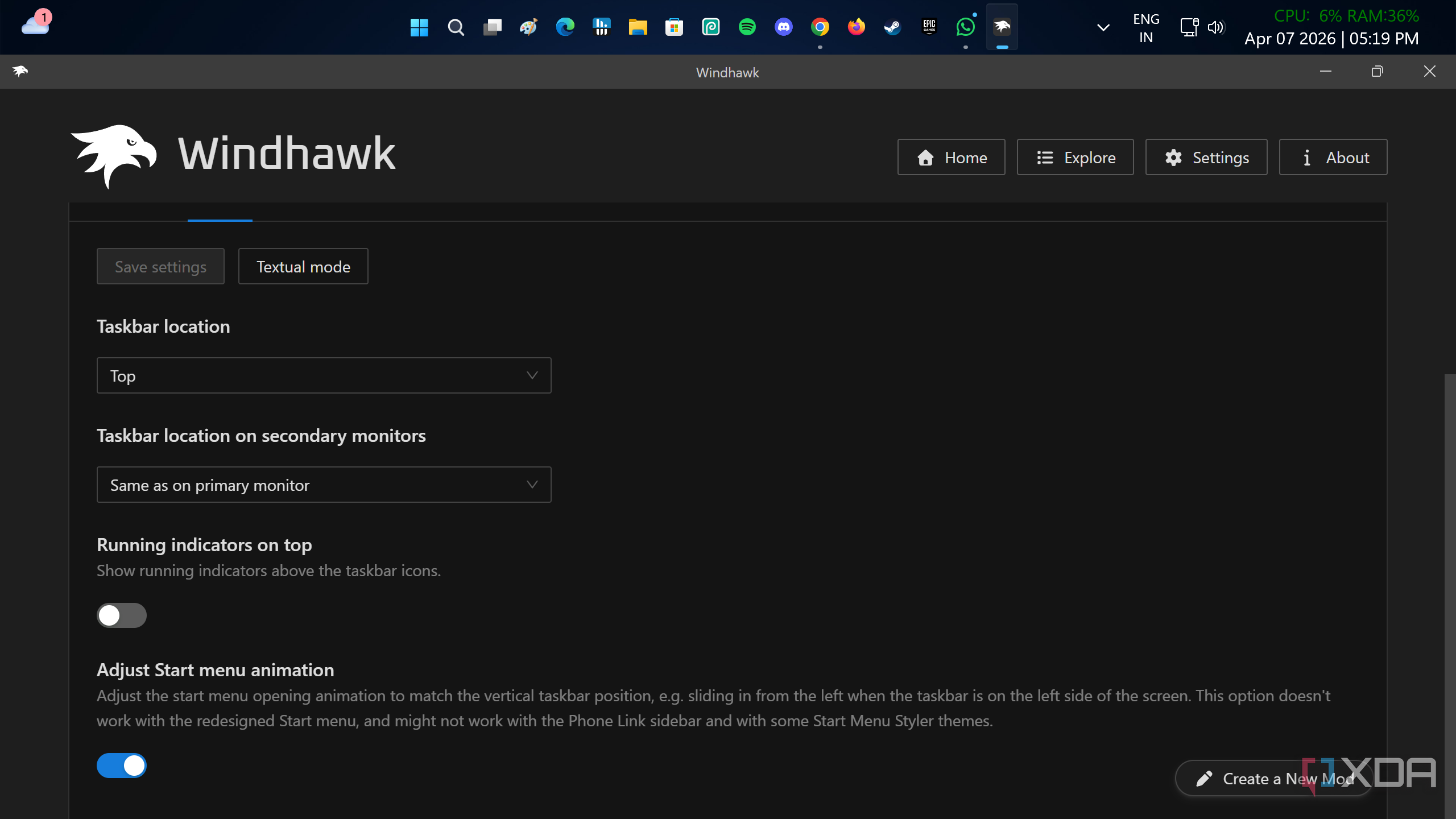The image size is (1456, 819).
Task: Open File Explorer from the taskbar
Action: coord(638,27)
